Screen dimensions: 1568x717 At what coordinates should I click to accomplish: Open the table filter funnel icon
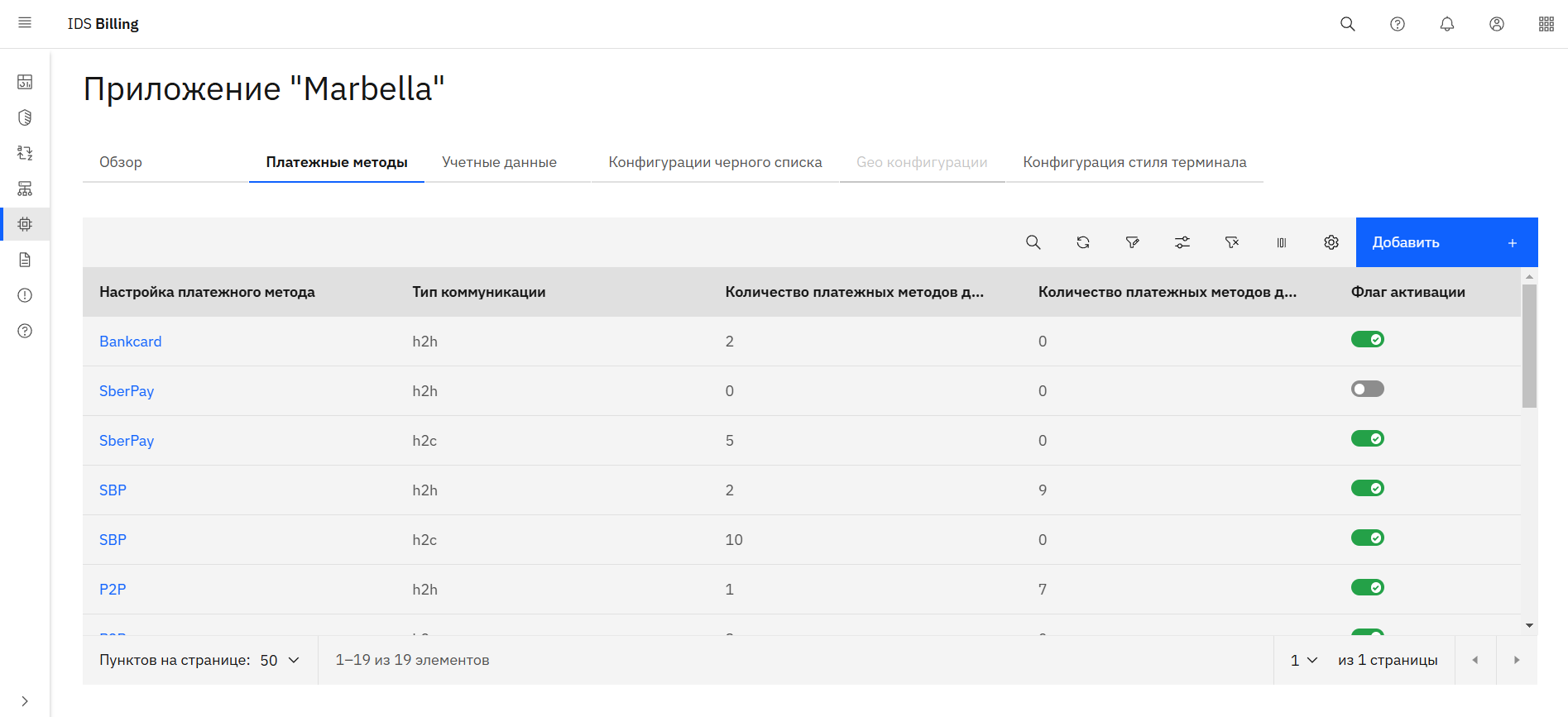1132,242
